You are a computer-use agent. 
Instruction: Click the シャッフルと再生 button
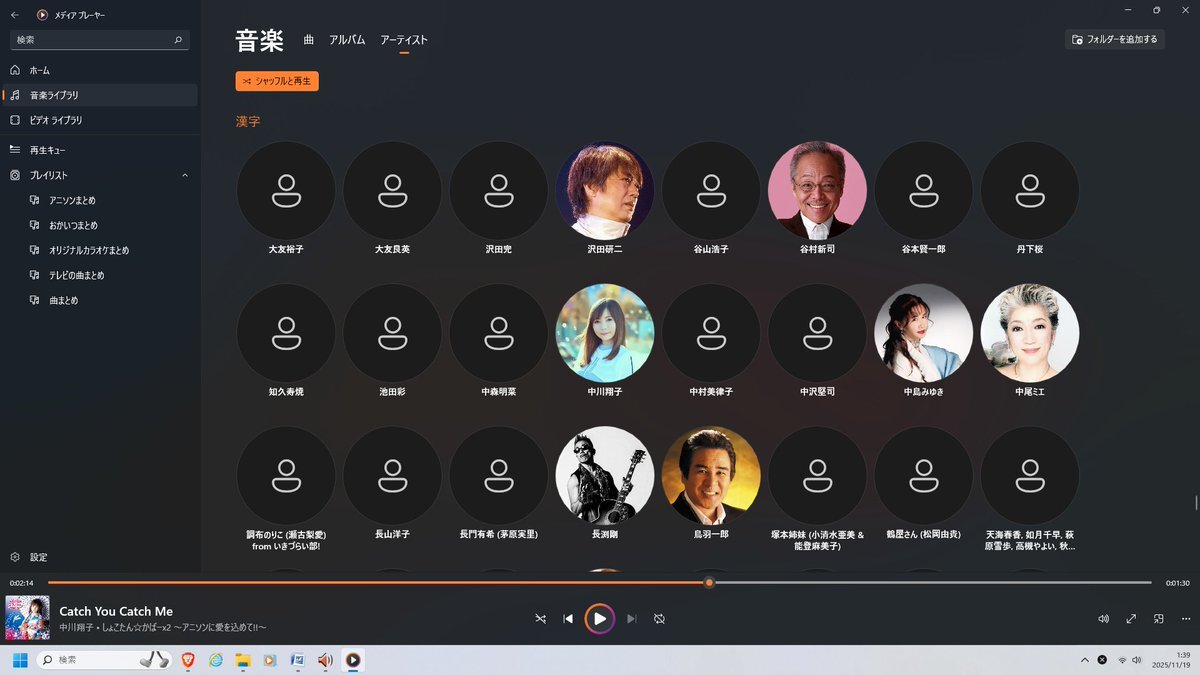coord(277,81)
